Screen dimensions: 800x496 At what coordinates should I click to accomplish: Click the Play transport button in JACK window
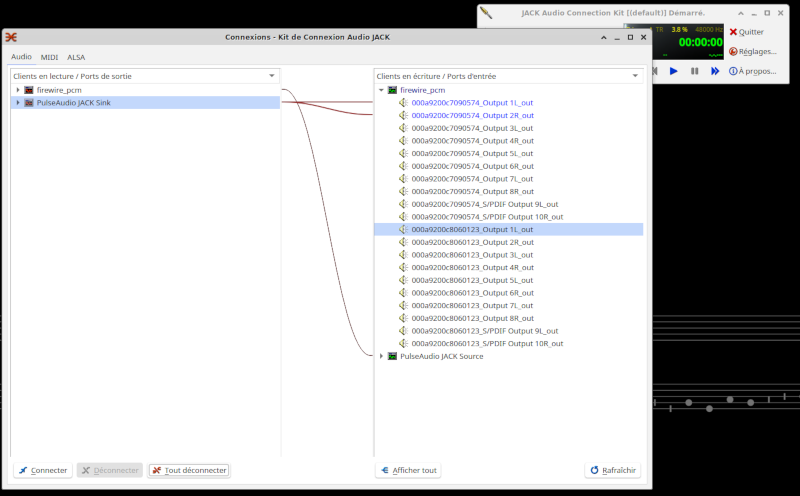(673, 71)
